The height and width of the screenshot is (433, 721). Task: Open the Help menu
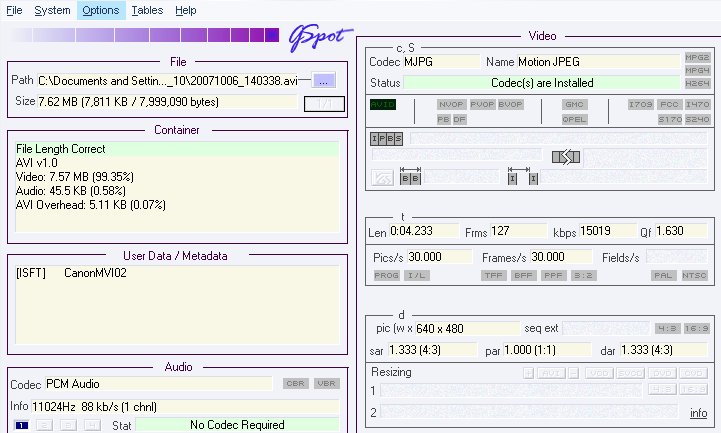(x=186, y=10)
